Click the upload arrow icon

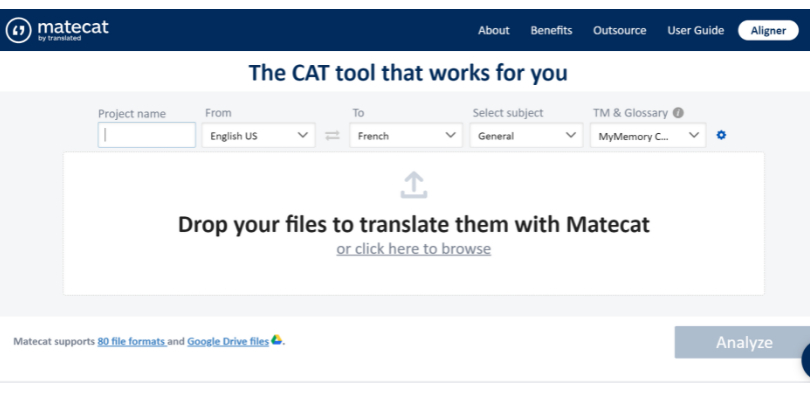(x=414, y=185)
